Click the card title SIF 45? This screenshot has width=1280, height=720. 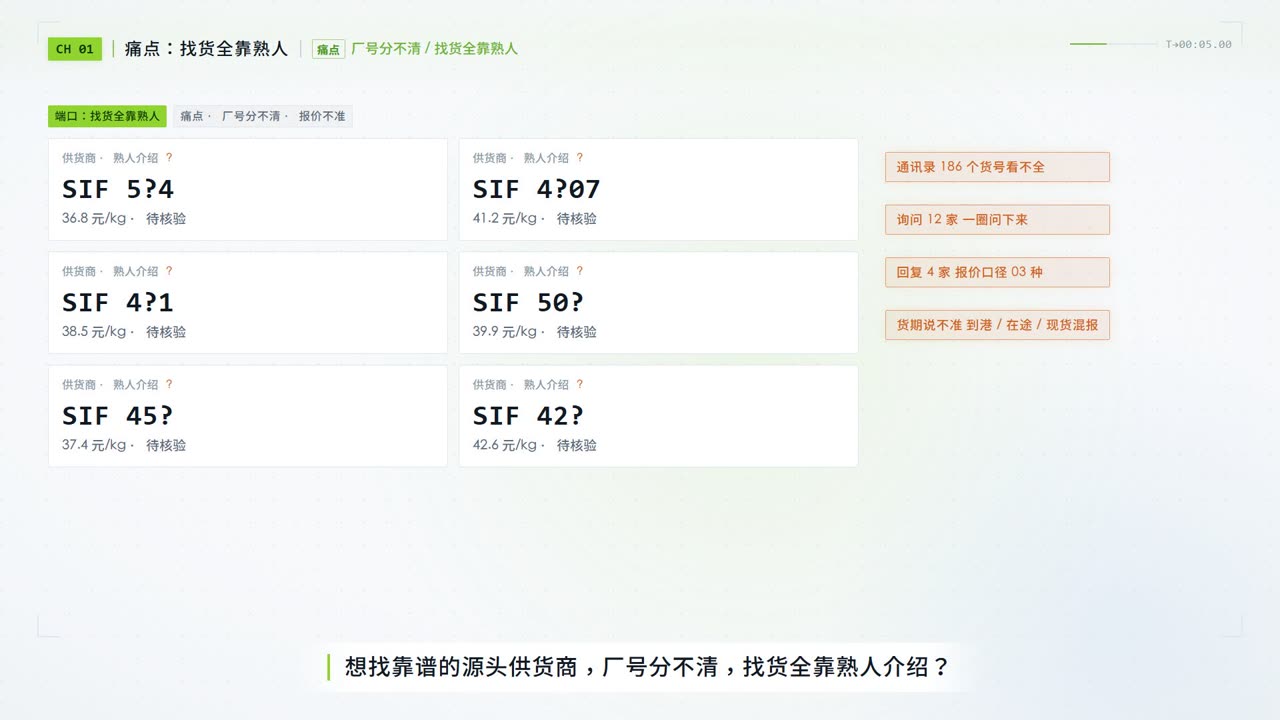tap(118, 415)
